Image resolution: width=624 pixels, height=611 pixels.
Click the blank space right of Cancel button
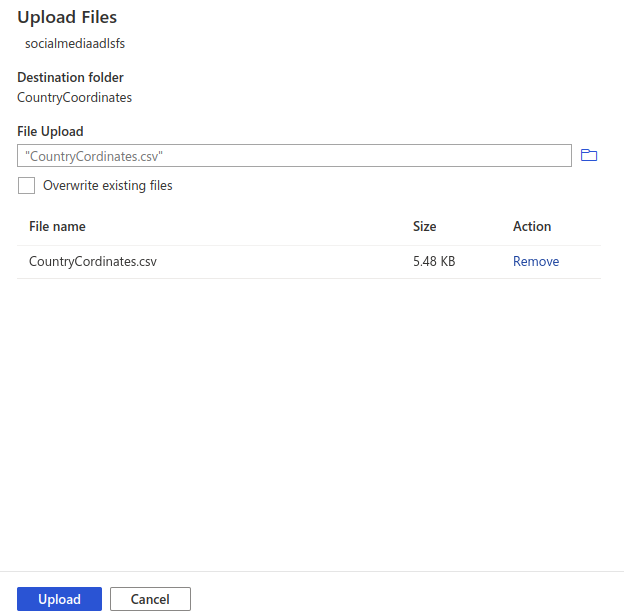(400, 599)
